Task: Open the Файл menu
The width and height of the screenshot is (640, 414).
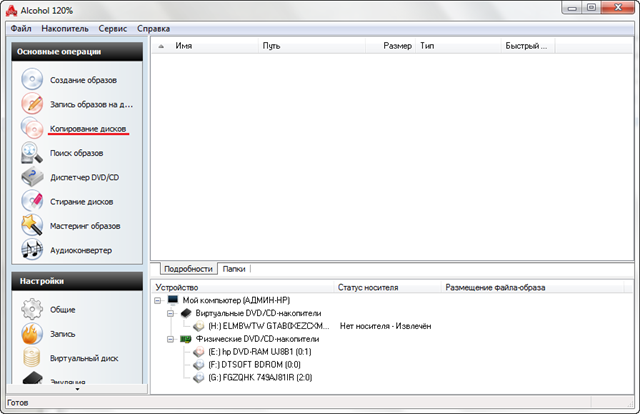Action: (21, 29)
